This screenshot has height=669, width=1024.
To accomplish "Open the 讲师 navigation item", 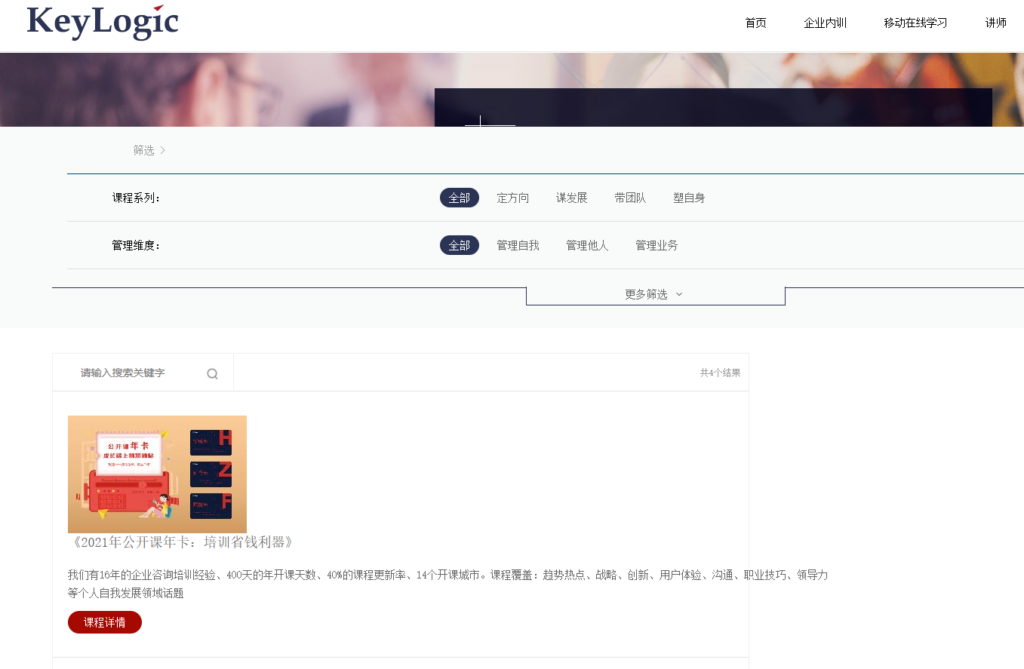I will (x=995, y=23).
